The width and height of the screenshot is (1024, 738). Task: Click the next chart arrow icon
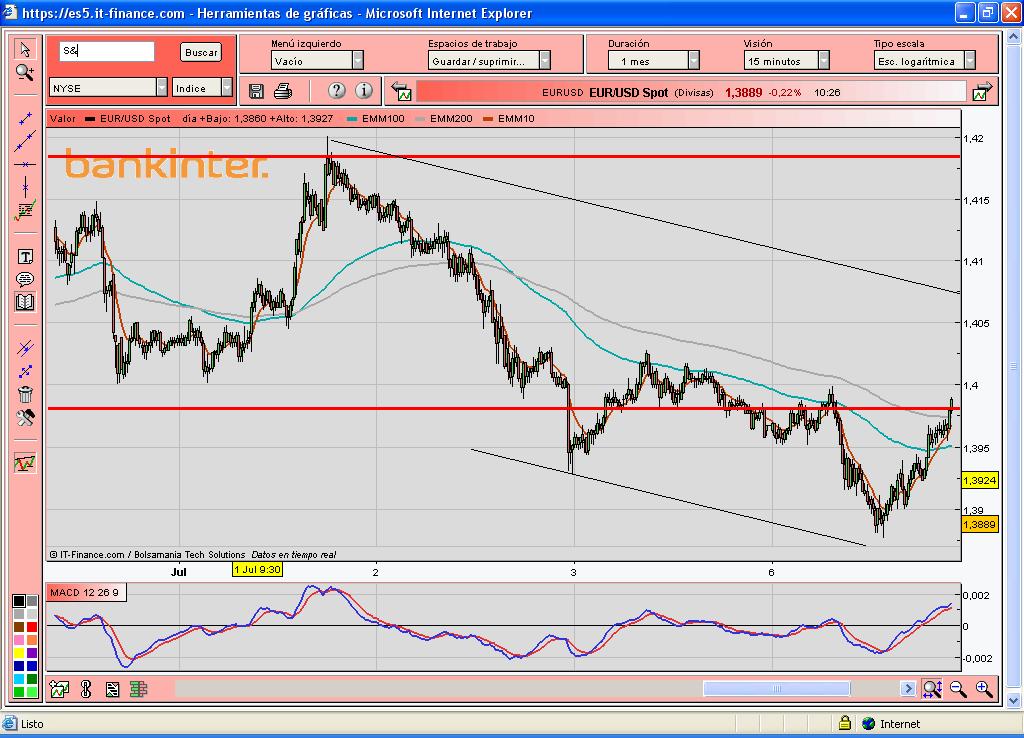click(982, 92)
